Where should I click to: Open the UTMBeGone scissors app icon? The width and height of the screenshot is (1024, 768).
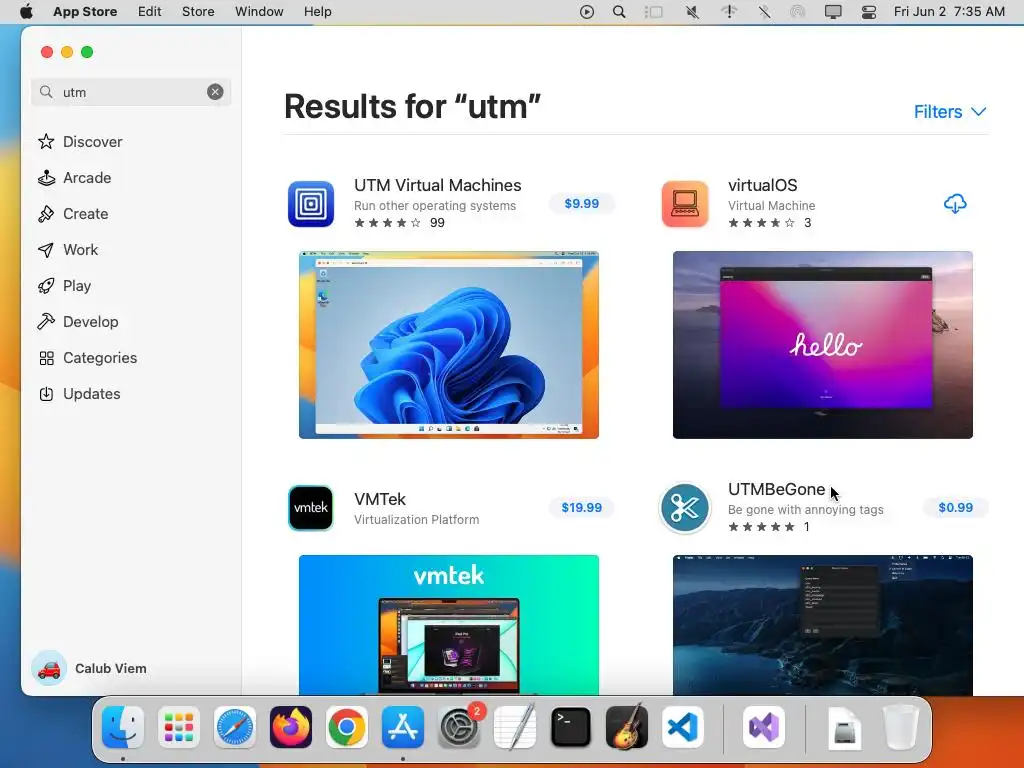pyautogui.click(x=685, y=507)
